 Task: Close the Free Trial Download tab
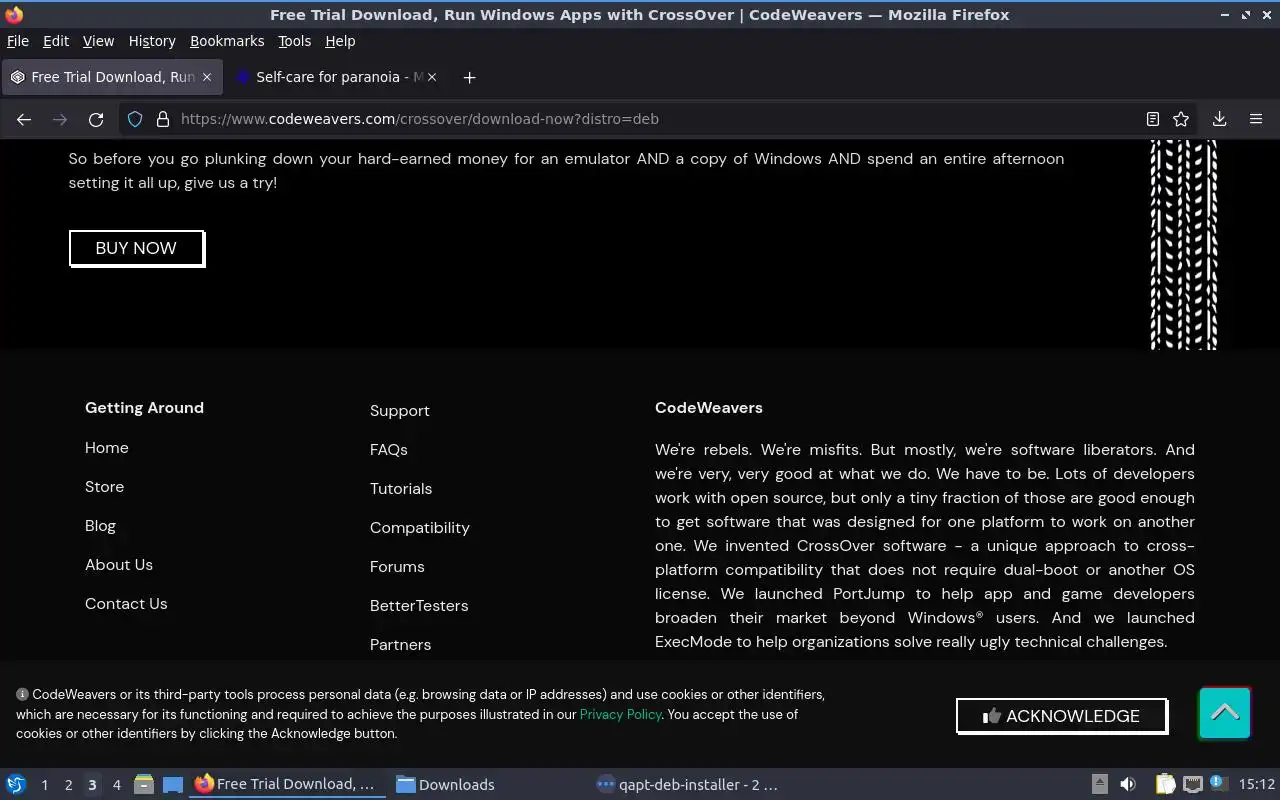coord(207,77)
